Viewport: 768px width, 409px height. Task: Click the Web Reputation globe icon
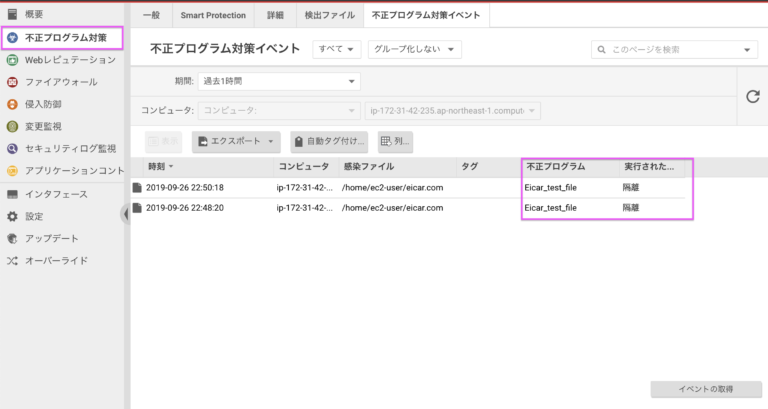click(x=12, y=60)
